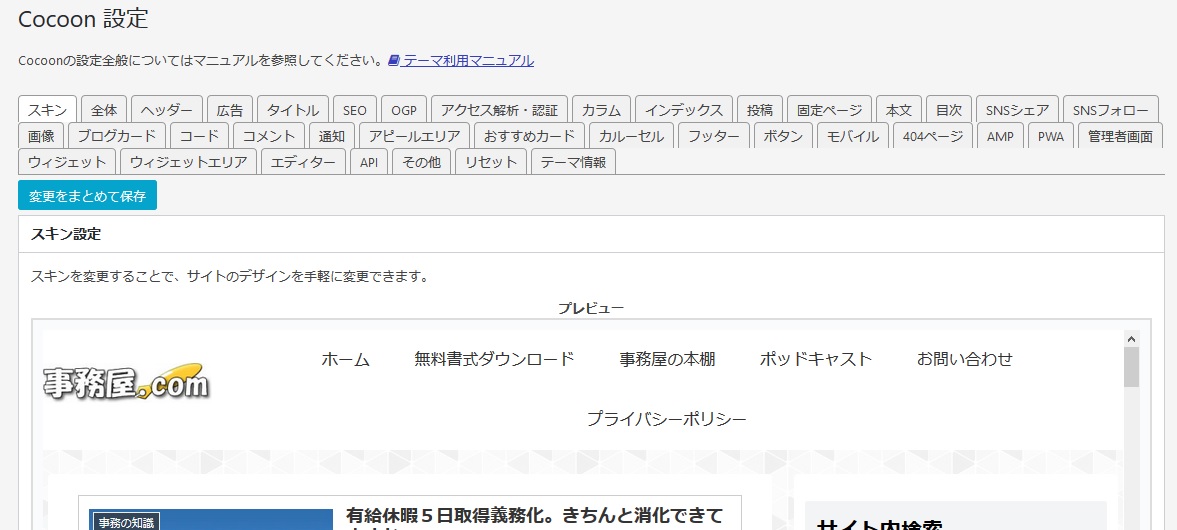Go to the 目次 tab
The height and width of the screenshot is (530, 1177).
(x=949, y=110)
